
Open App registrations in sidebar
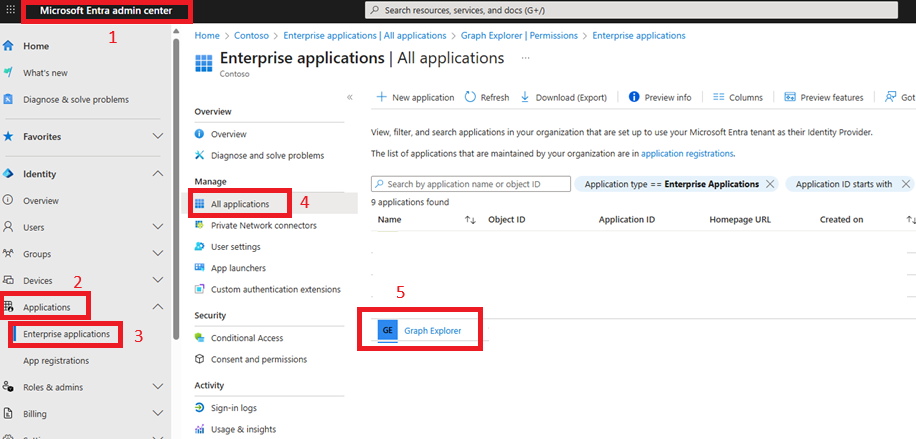point(56,361)
